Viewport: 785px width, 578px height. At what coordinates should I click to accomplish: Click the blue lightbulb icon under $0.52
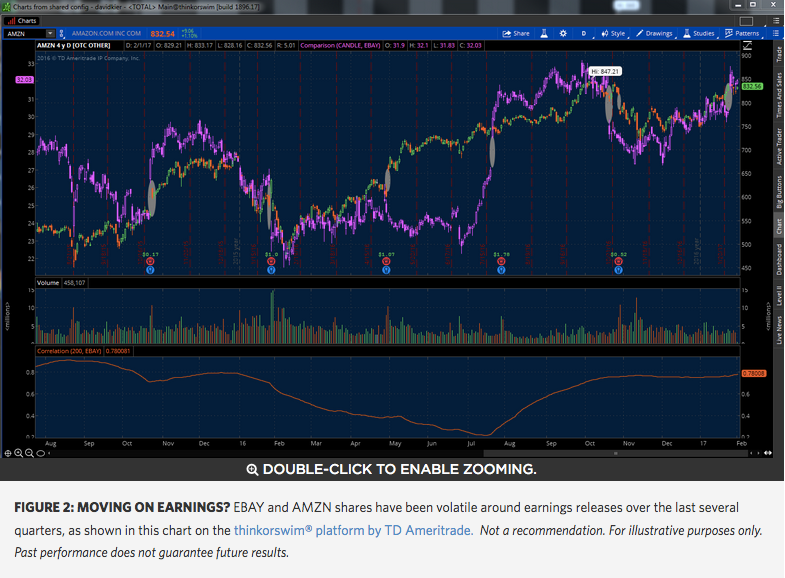[x=618, y=270]
